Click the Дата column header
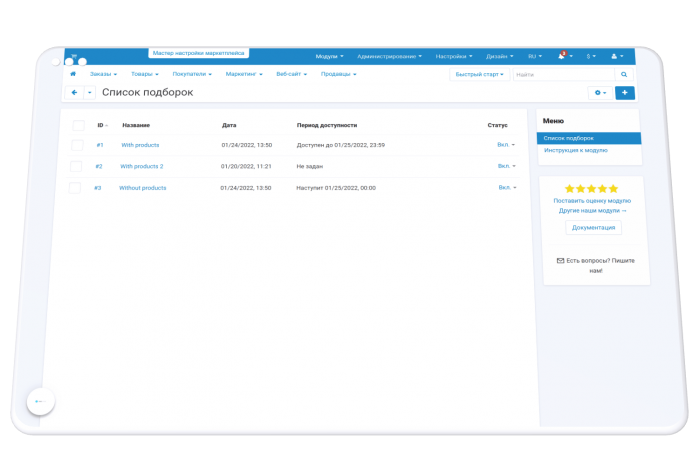700x466 pixels. (x=229, y=125)
